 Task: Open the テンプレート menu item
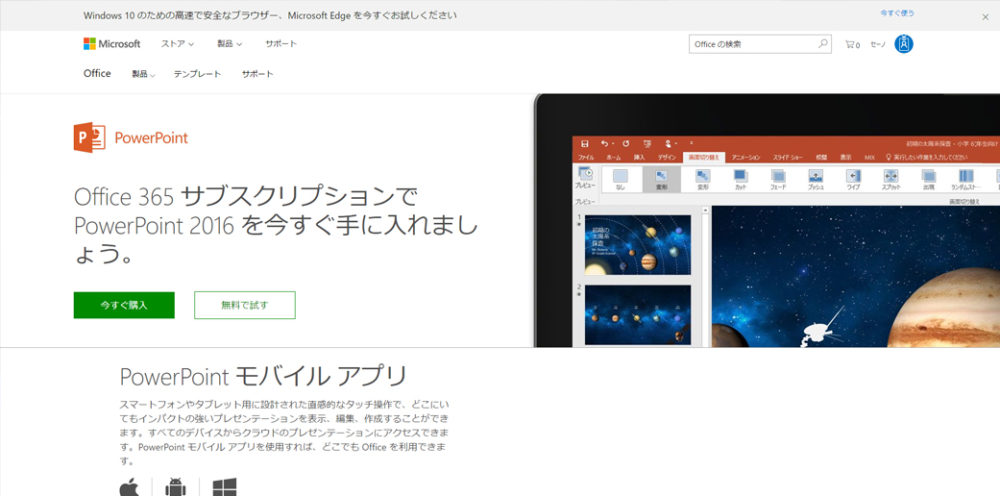198,74
